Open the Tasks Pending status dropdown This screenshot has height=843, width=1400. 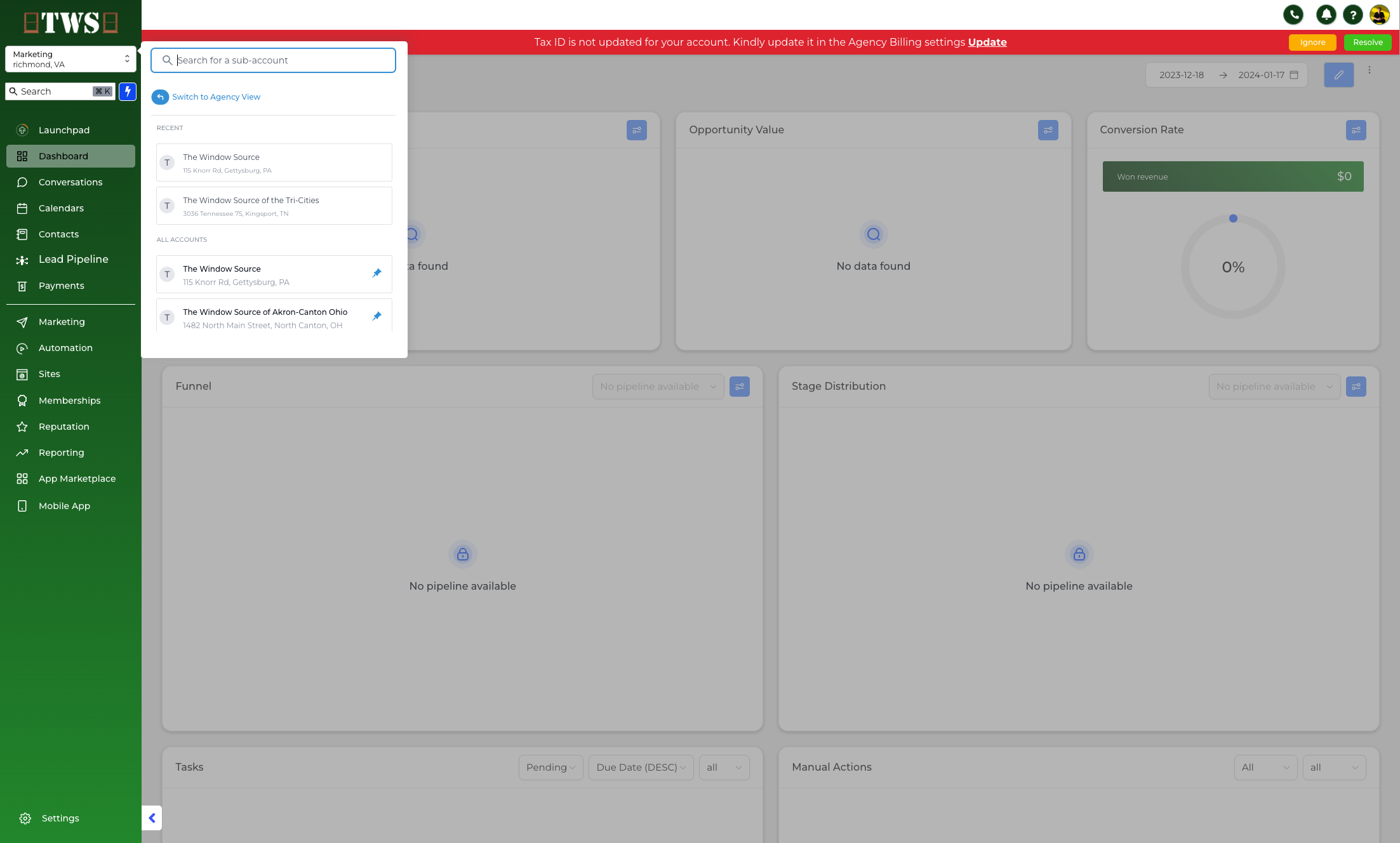(x=550, y=767)
